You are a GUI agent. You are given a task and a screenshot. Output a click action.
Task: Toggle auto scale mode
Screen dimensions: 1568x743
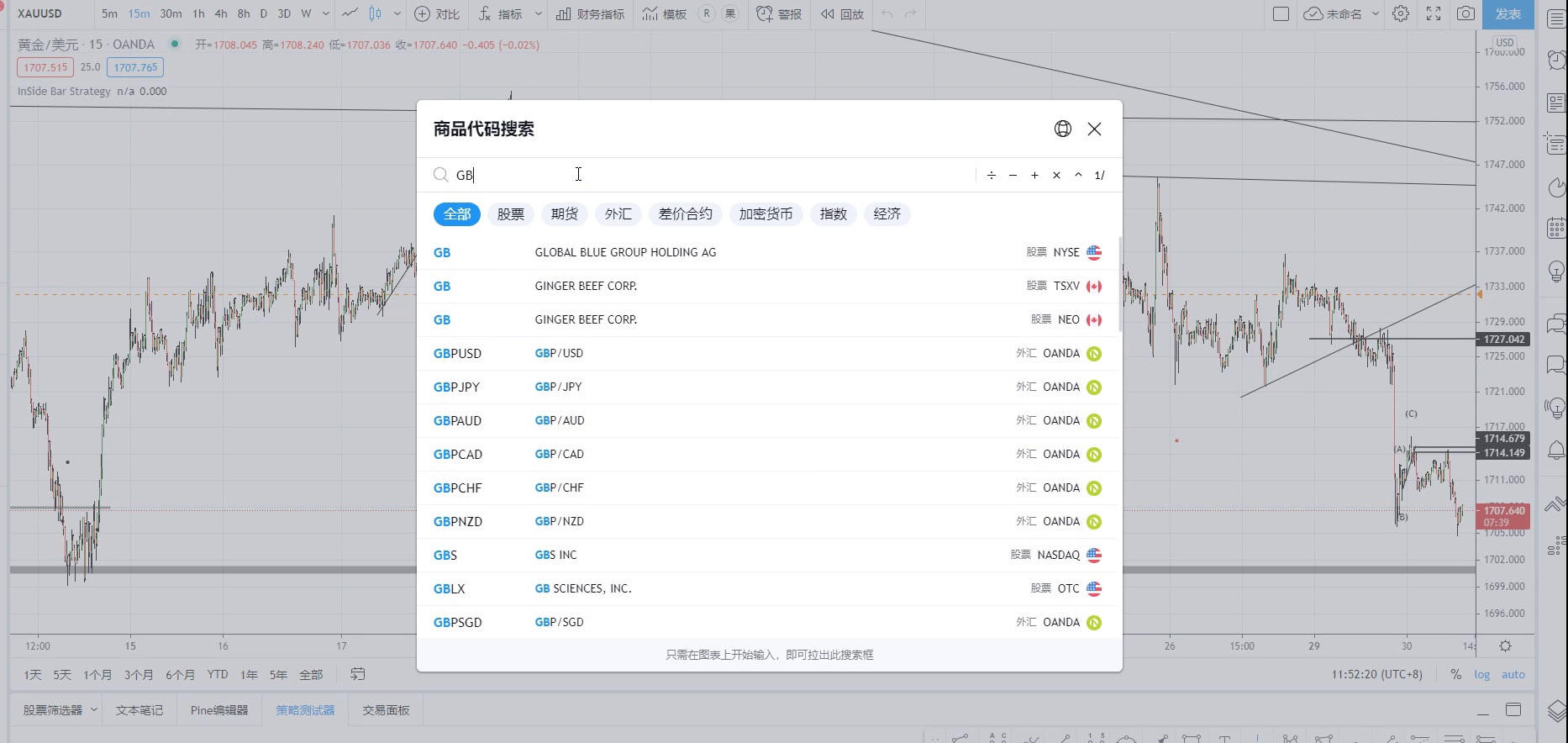click(1513, 674)
